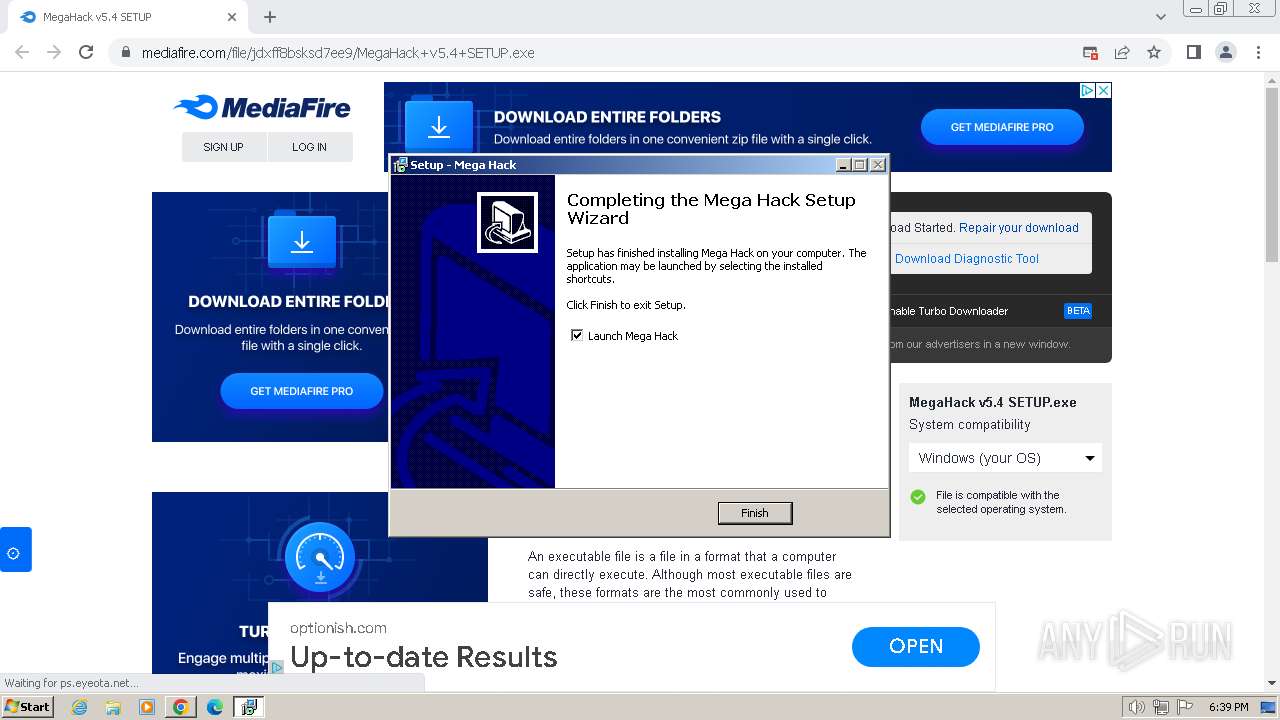Click the Setup wizard computer icon
This screenshot has width=1280, height=720.
pyautogui.click(x=507, y=222)
